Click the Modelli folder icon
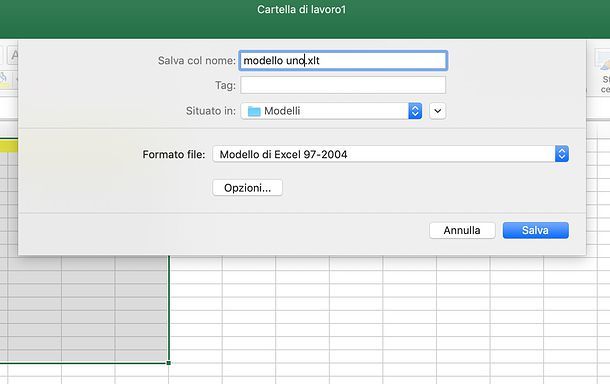This screenshot has width=610, height=384. coord(254,111)
